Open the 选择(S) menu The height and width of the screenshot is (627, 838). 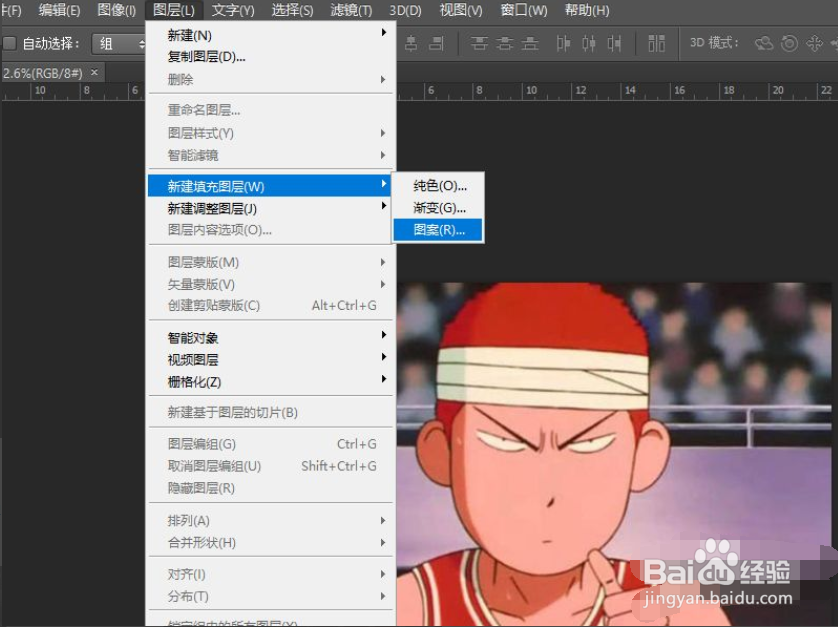292,10
